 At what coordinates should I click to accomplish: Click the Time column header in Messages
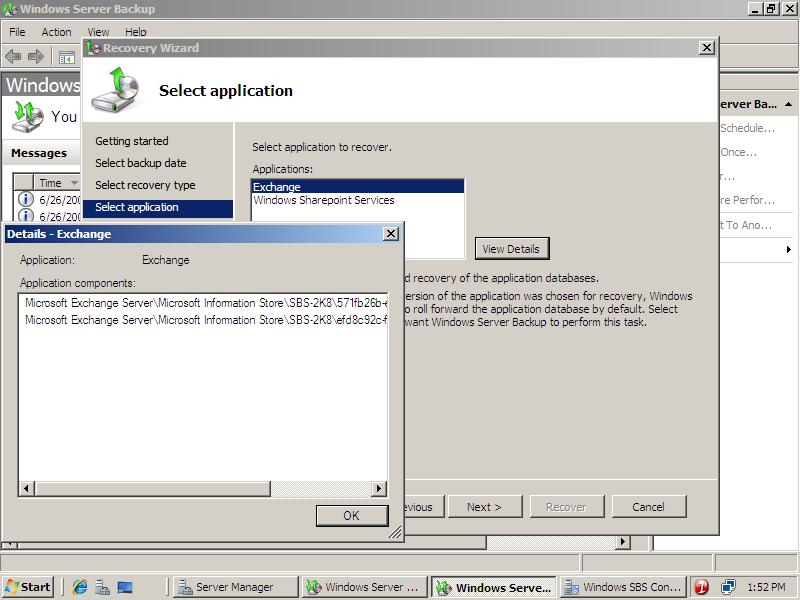(x=57, y=183)
